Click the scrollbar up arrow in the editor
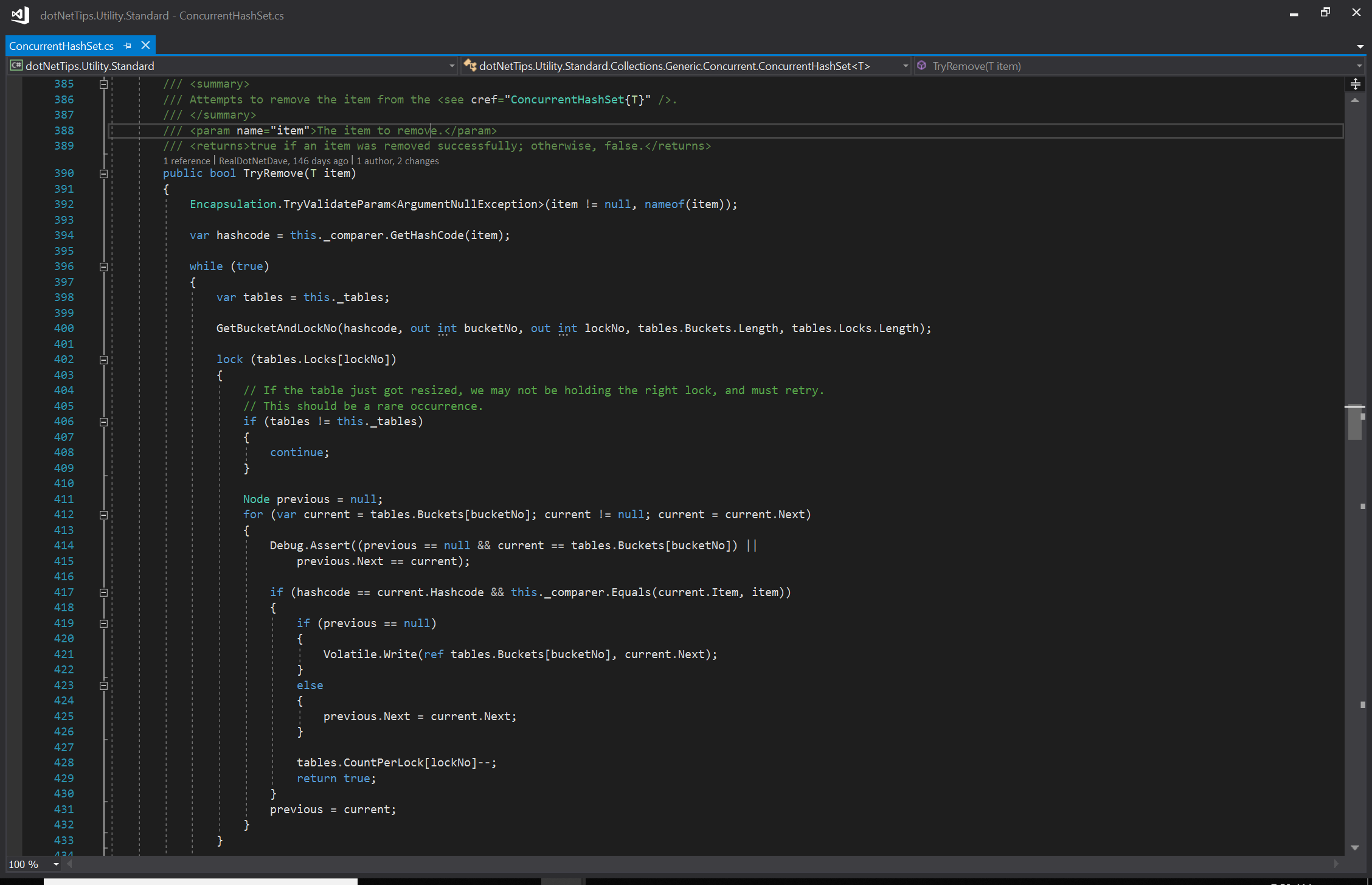Screen dimensions: 1372x885 (x=1355, y=99)
